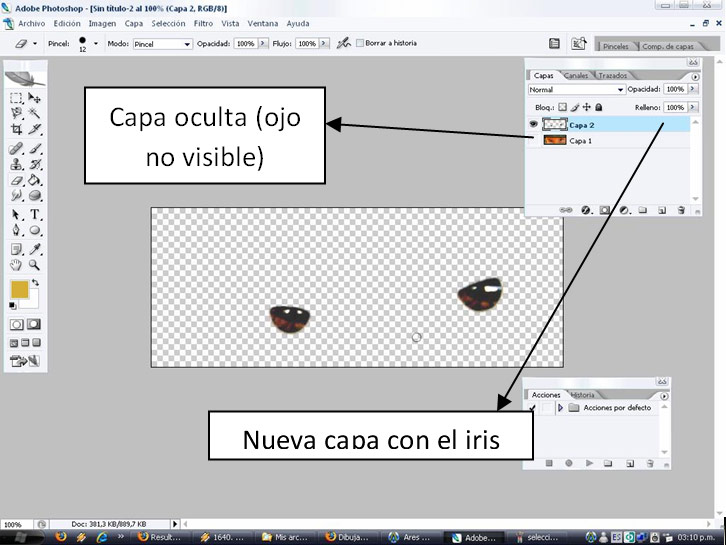This screenshot has height=545, width=726.
Task: Create a new layer in Capas panel
Action: click(662, 210)
